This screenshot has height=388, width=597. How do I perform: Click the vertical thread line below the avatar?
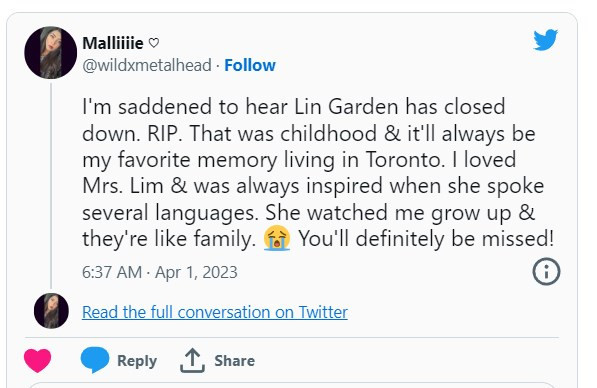click(51, 186)
